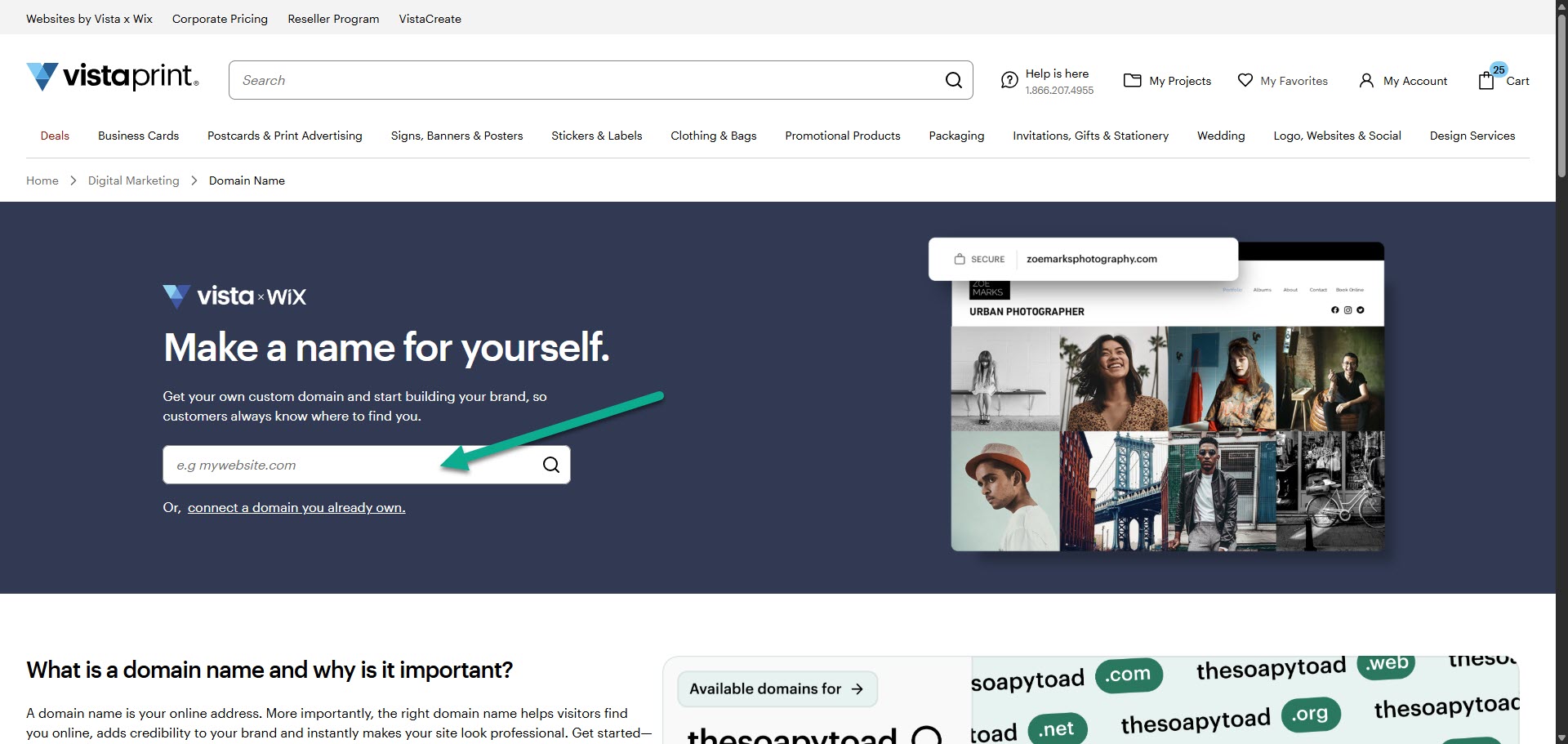
Task: Click connect a domain you already own link
Action: pos(296,507)
